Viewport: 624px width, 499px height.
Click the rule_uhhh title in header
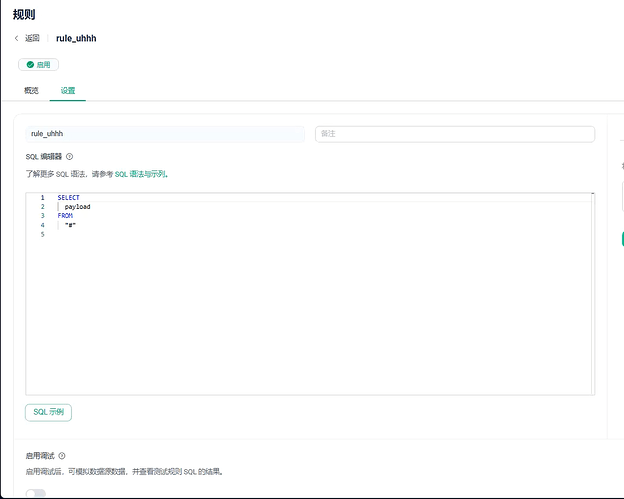[76, 38]
